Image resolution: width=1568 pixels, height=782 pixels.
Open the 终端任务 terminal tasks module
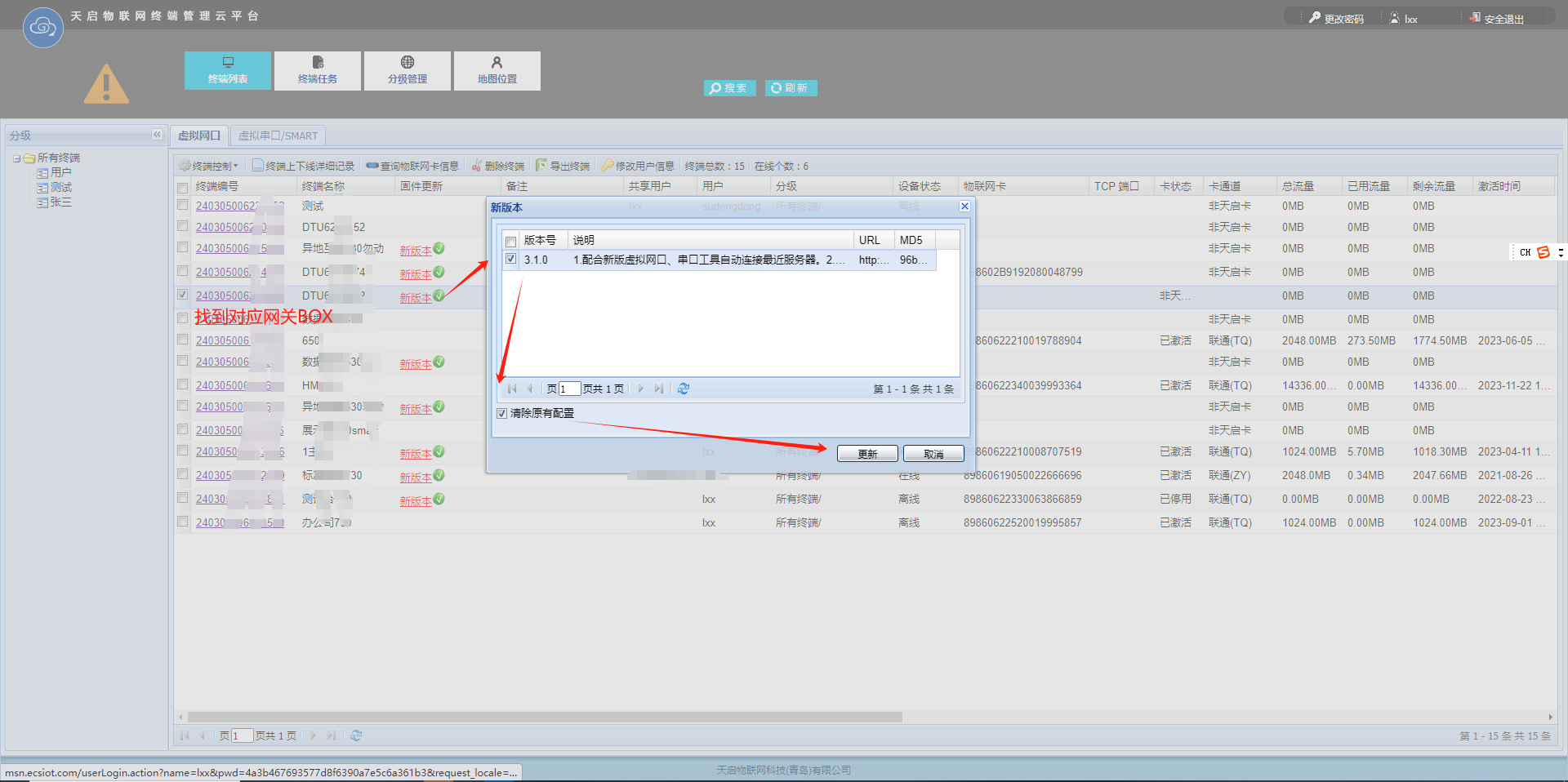pos(318,71)
